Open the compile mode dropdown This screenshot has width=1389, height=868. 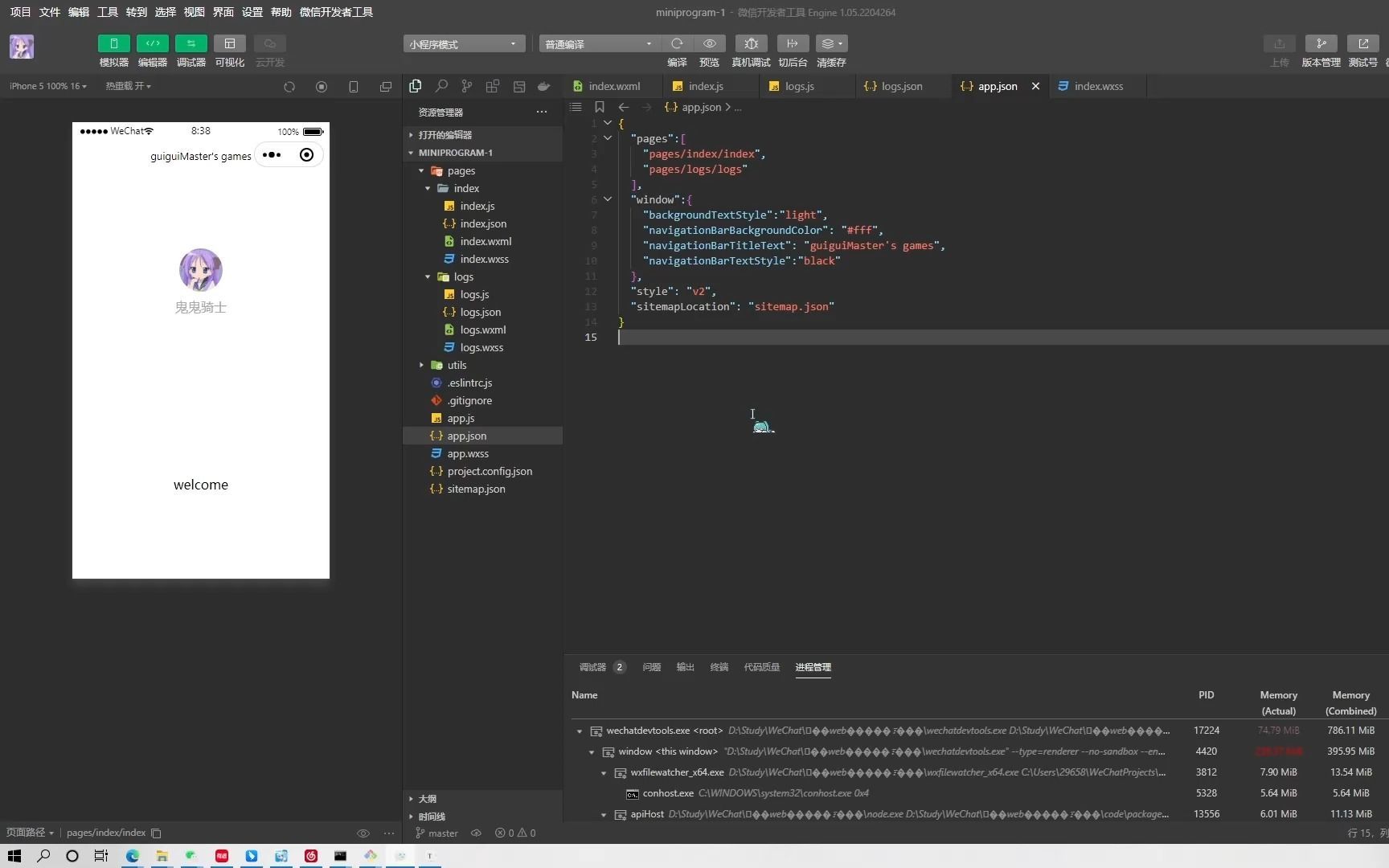[599, 44]
